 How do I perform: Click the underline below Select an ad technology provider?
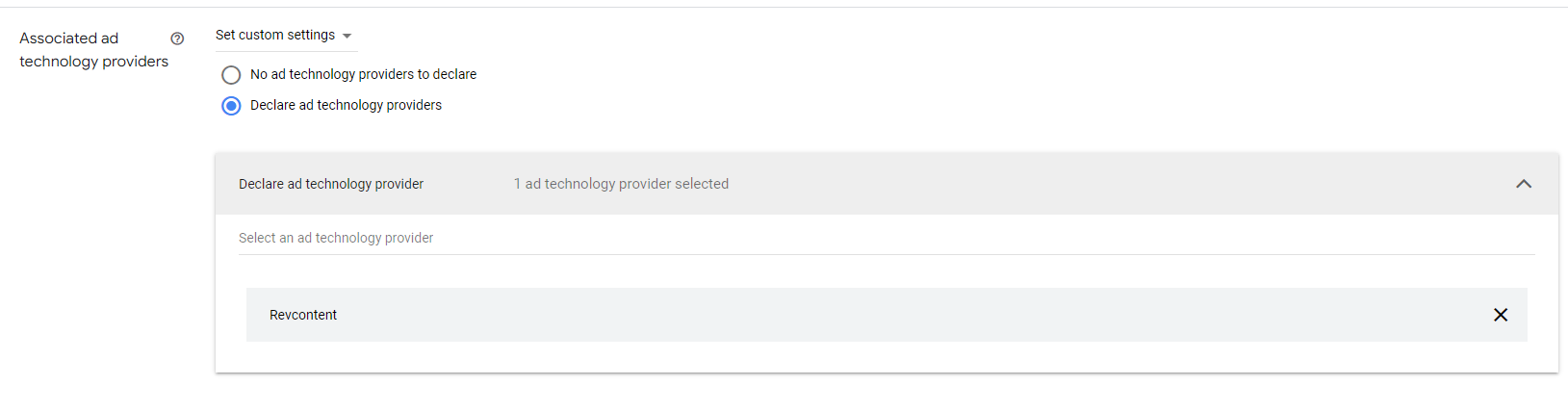(887, 254)
